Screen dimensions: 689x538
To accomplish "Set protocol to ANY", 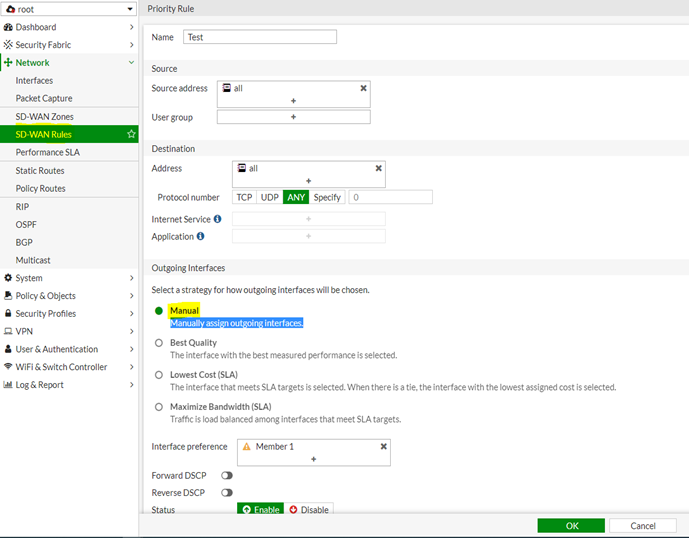I will click(296, 197).
